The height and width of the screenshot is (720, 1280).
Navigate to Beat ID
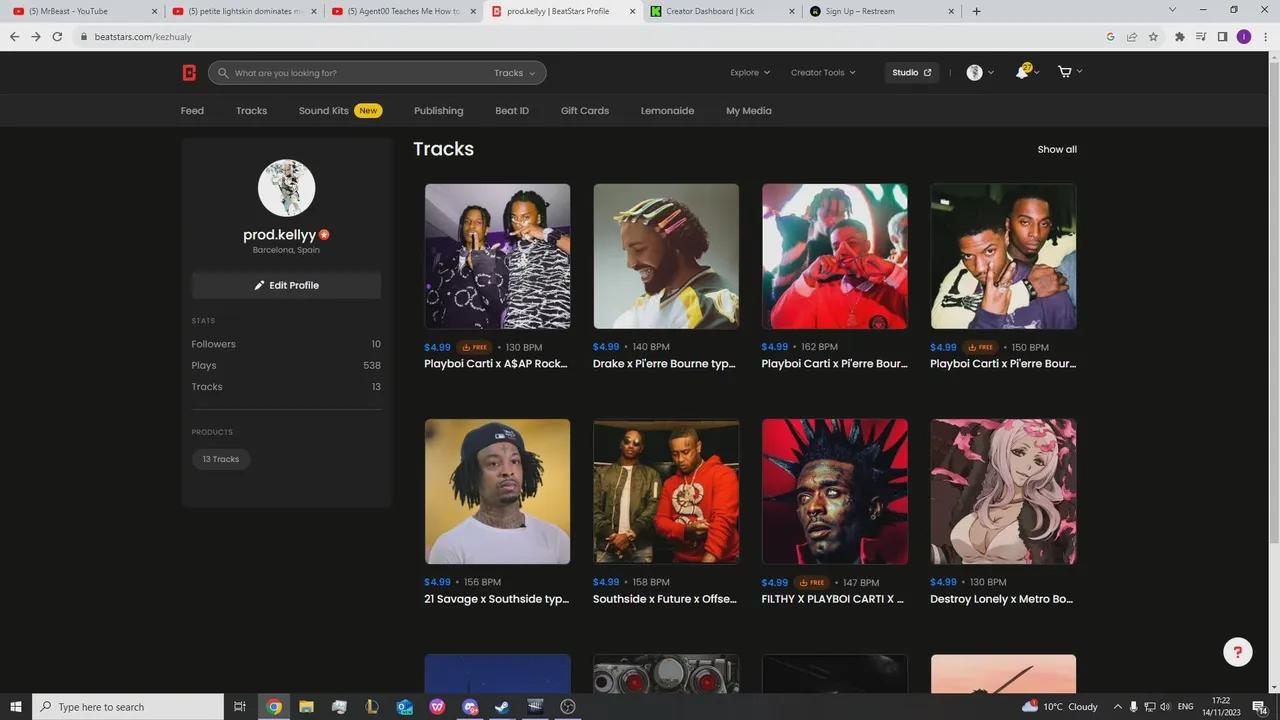[512, 111]
